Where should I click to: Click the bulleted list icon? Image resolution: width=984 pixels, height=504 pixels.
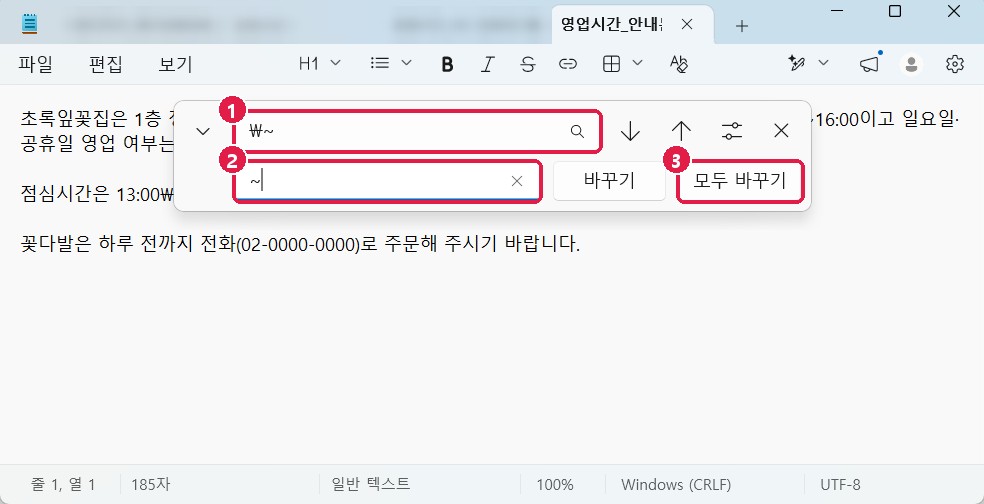(380, 63)
